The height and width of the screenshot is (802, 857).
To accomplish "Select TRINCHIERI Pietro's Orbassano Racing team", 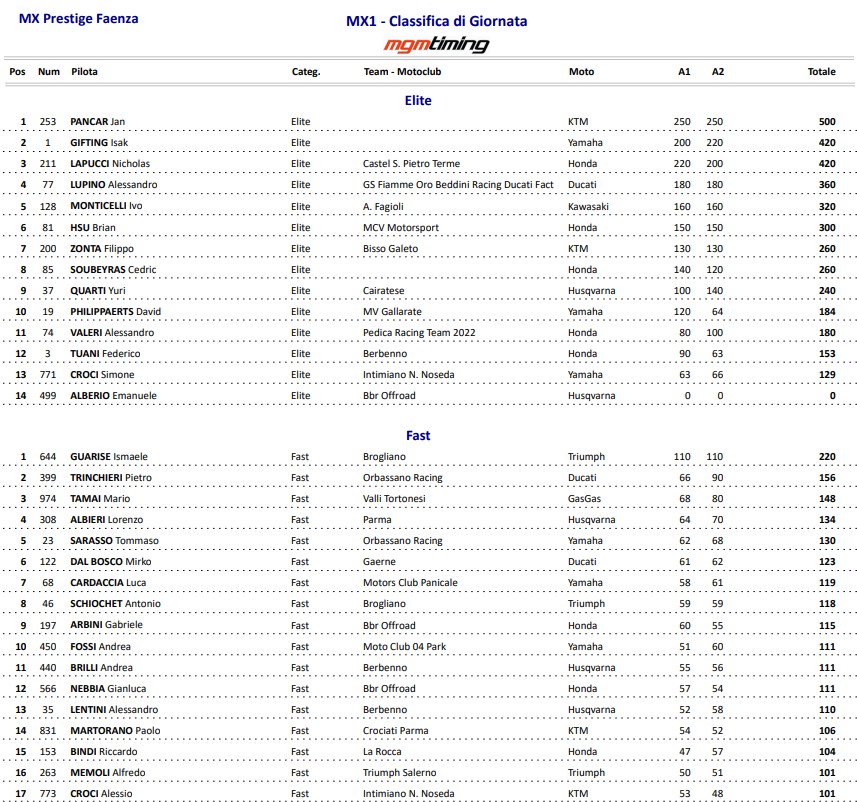I will tap(403, 478).
